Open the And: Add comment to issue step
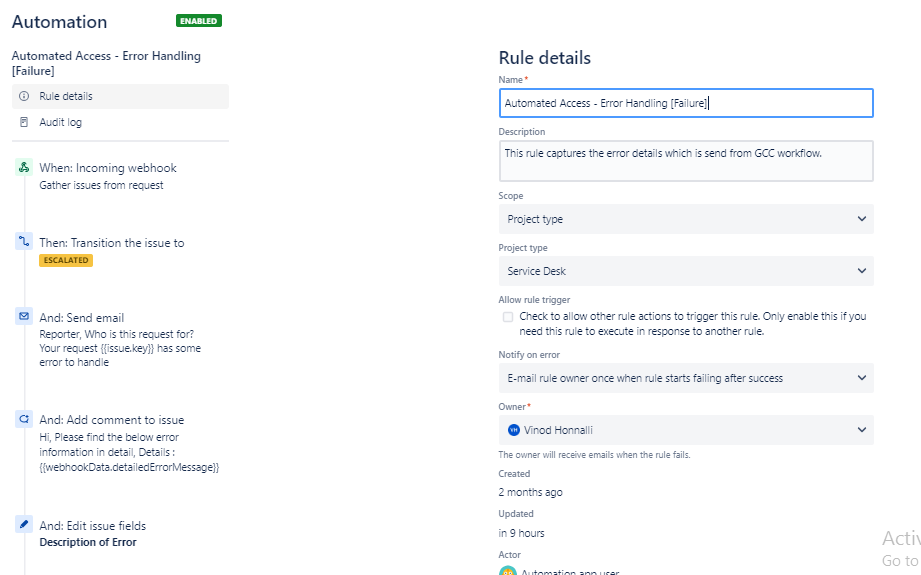Viewport: 921px width, 575px height. tap(112, 420)
